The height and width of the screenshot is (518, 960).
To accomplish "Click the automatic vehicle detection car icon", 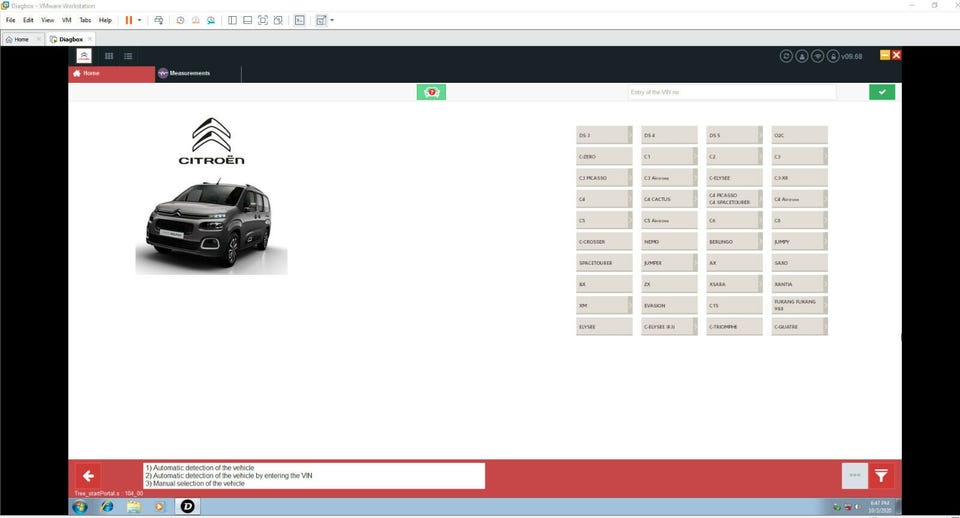I will tap(431, 92).
